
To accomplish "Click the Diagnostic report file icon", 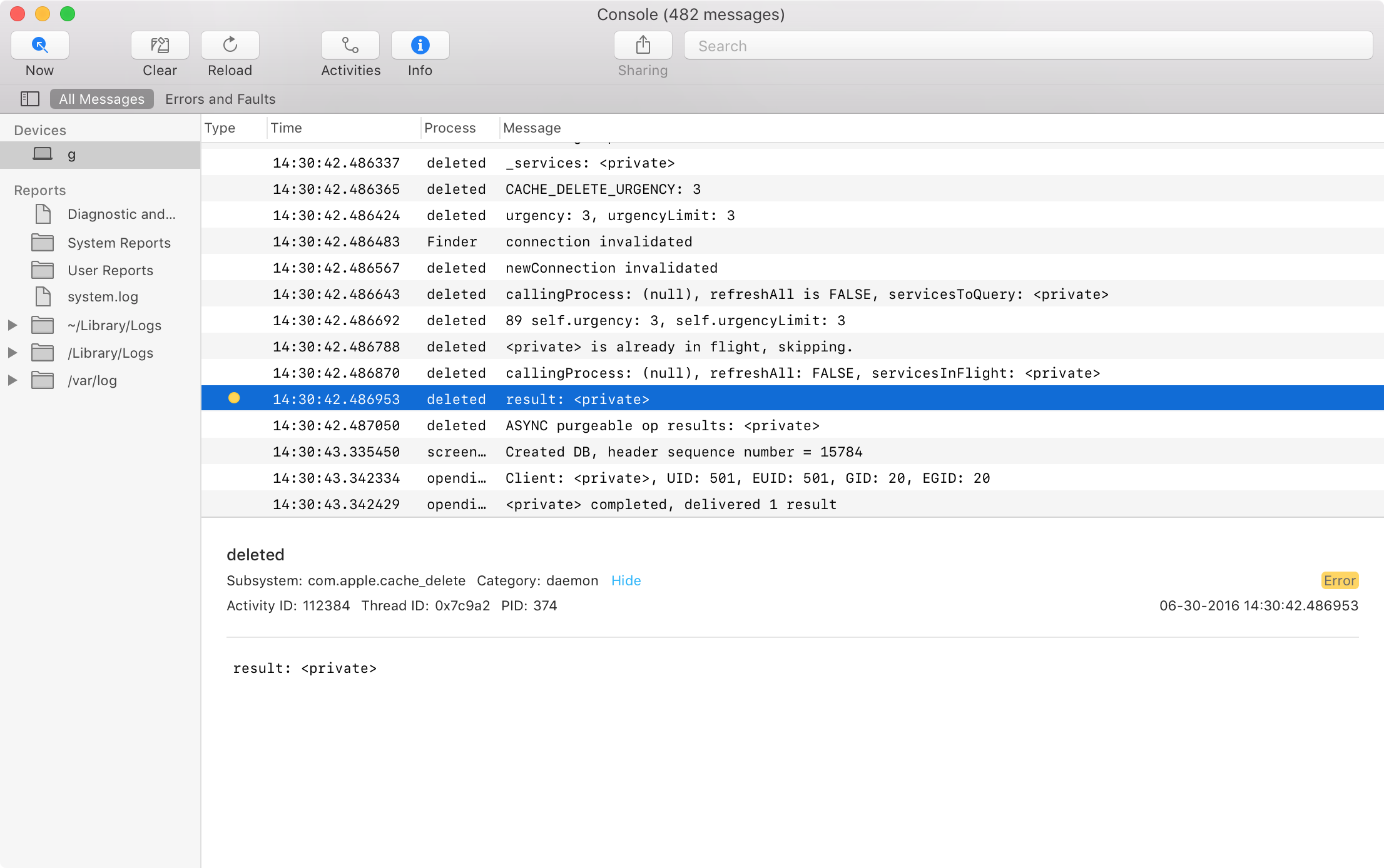I will 42,213.
